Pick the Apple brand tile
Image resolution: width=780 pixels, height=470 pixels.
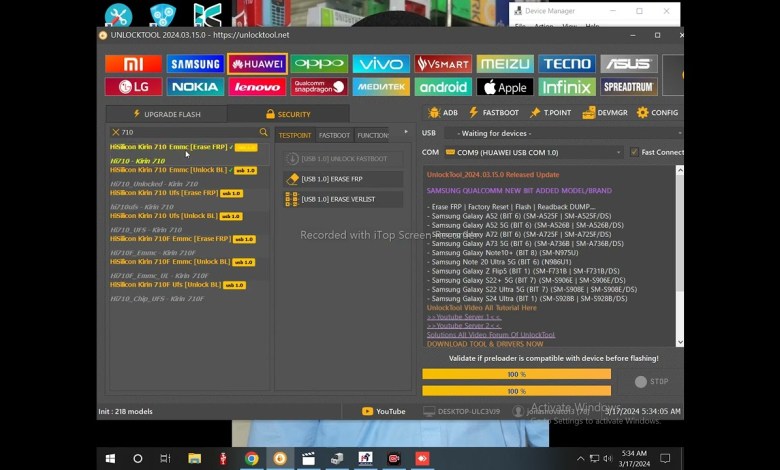[x=505, y=87]
